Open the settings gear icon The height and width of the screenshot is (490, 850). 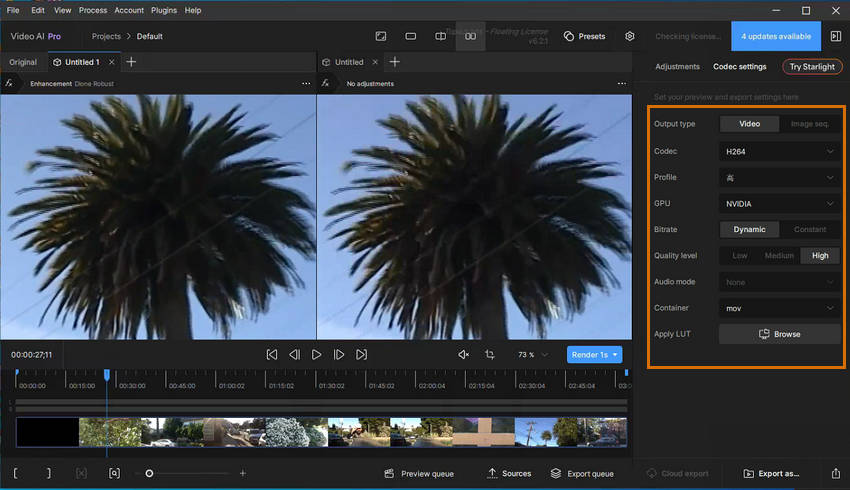point(629,36)
